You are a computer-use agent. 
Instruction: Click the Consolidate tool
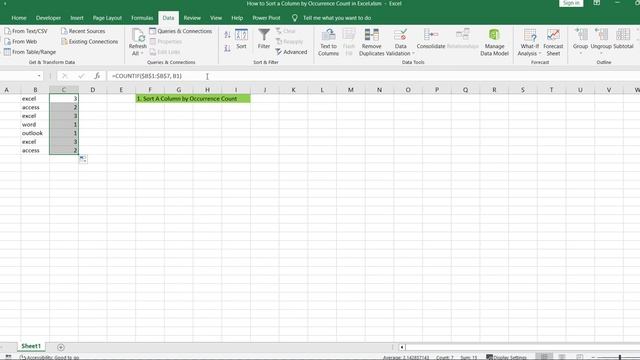tap(431, 39)
